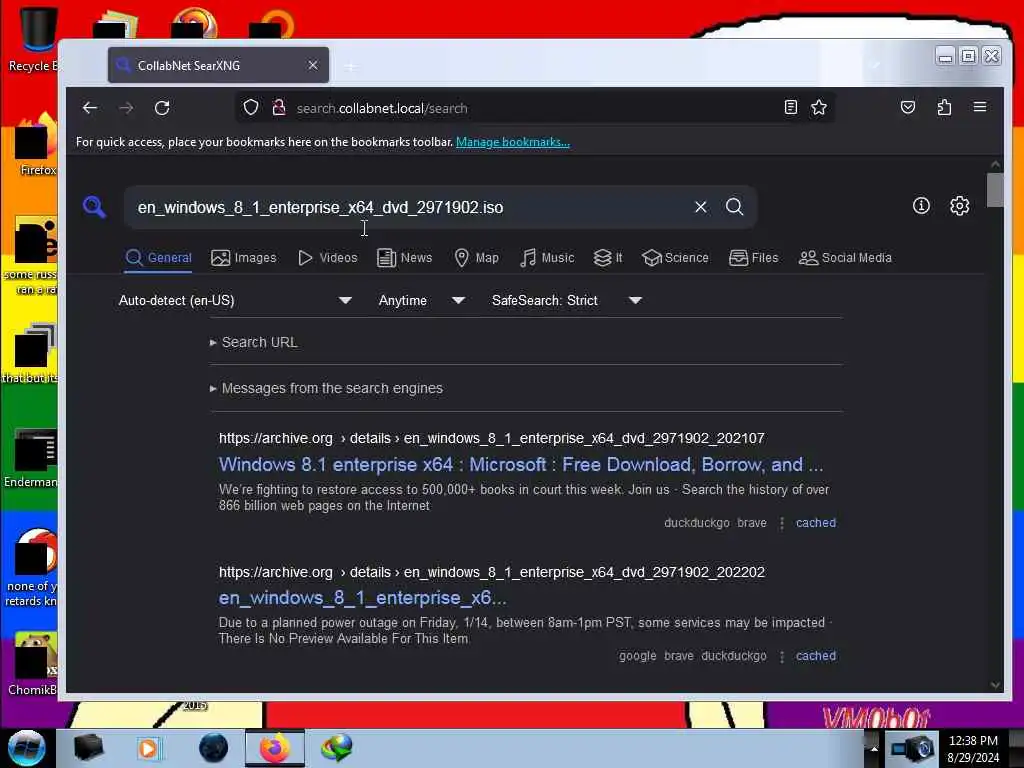Screen dimensions: 1024x768
Task: Switch to the Social Media category
Action: (845, 258)
